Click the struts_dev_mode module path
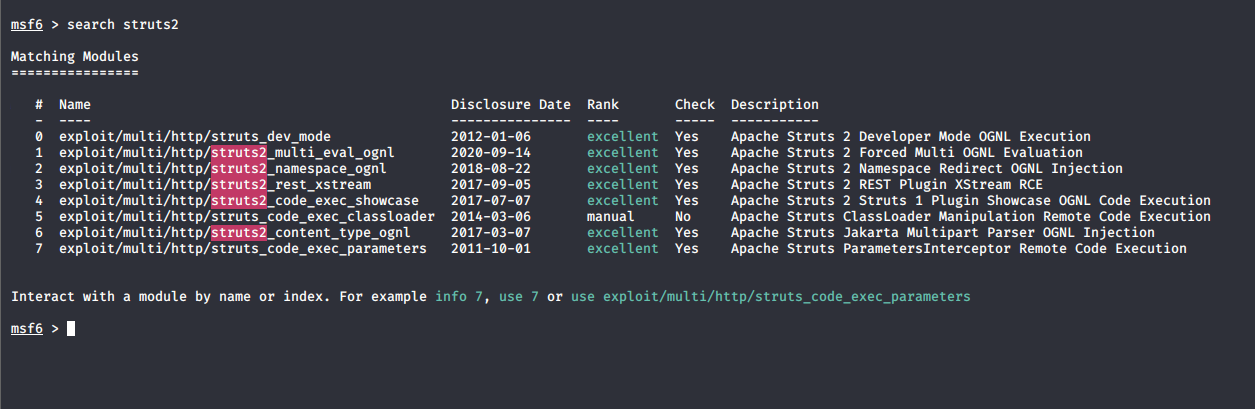Screen dimensions: 1255x409 [194, 136]
